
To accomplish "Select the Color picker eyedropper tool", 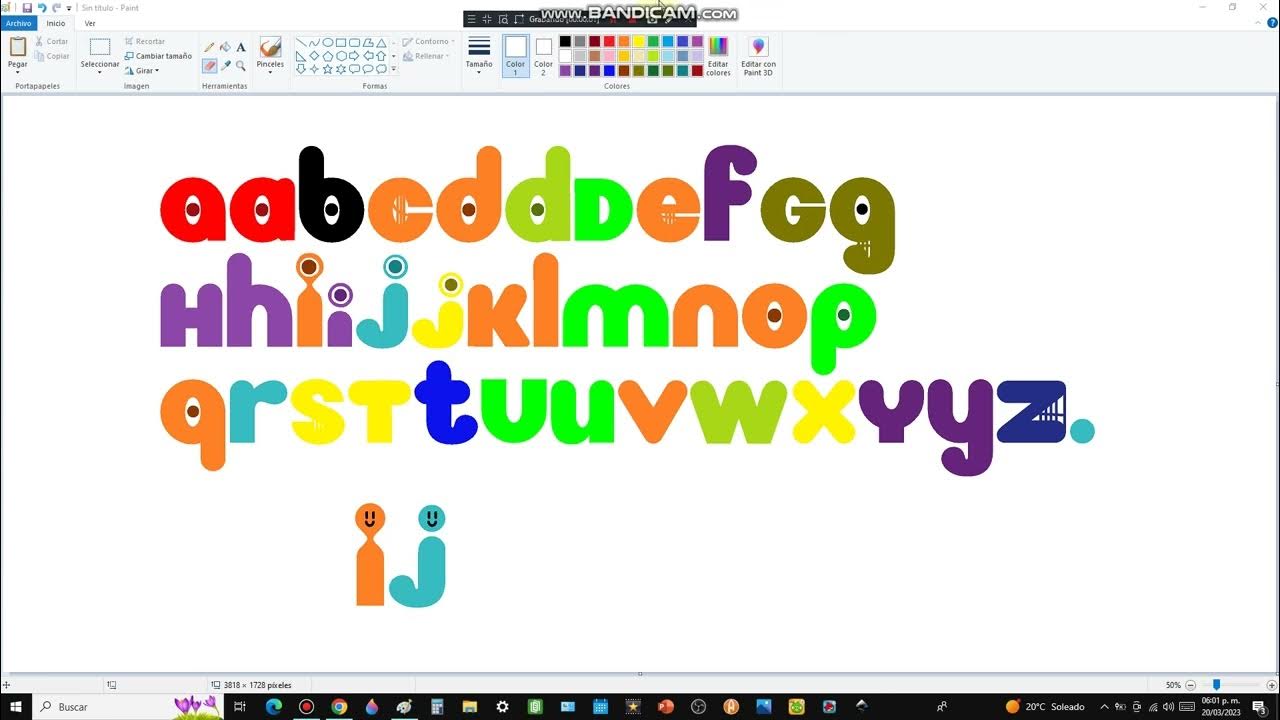I will [225, 65].
